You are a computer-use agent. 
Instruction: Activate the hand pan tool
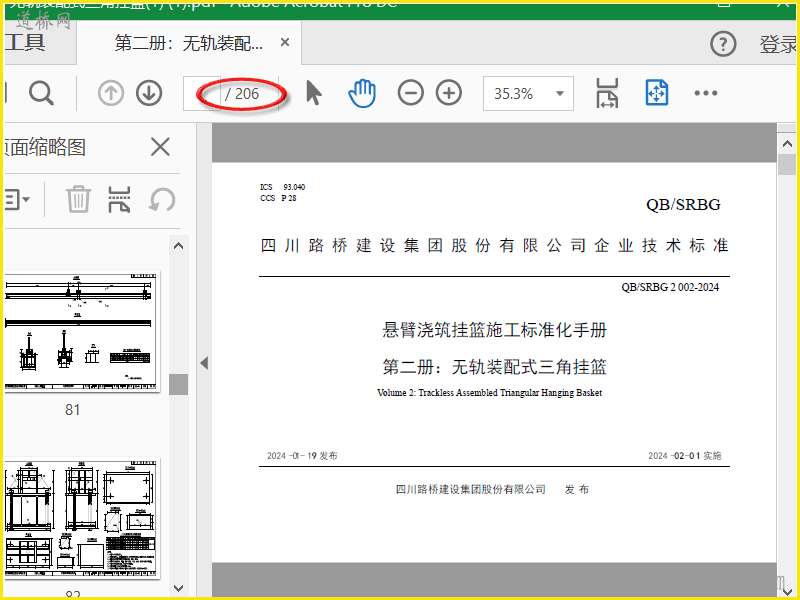coord(362,93)
